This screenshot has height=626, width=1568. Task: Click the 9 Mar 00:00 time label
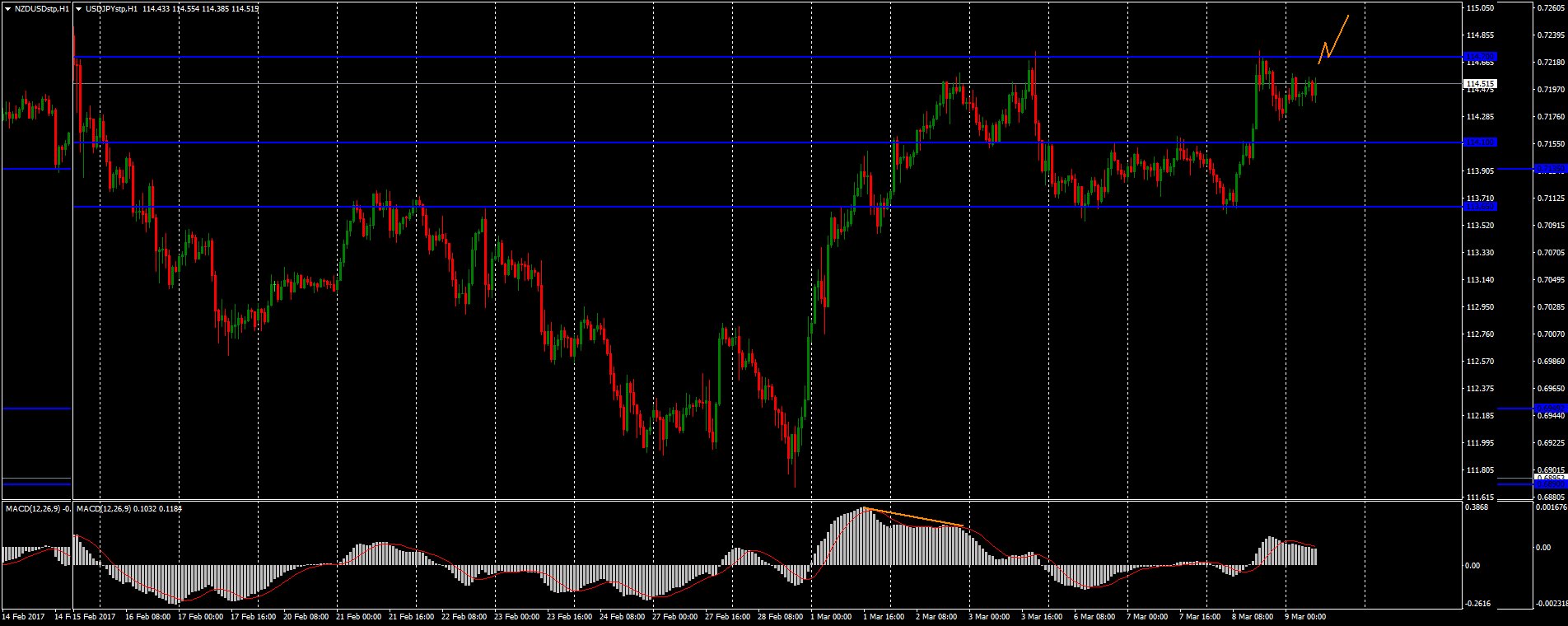(x=1305, y=617)
